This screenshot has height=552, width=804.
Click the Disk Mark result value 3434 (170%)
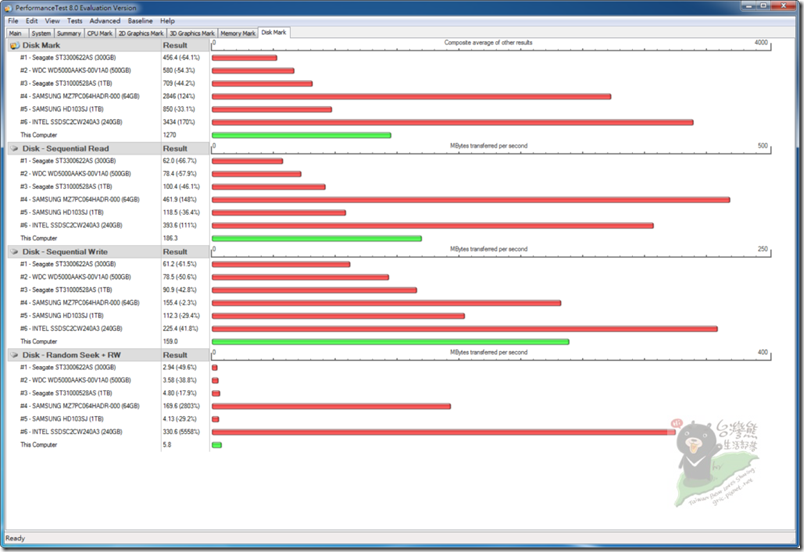click(179, 122)
